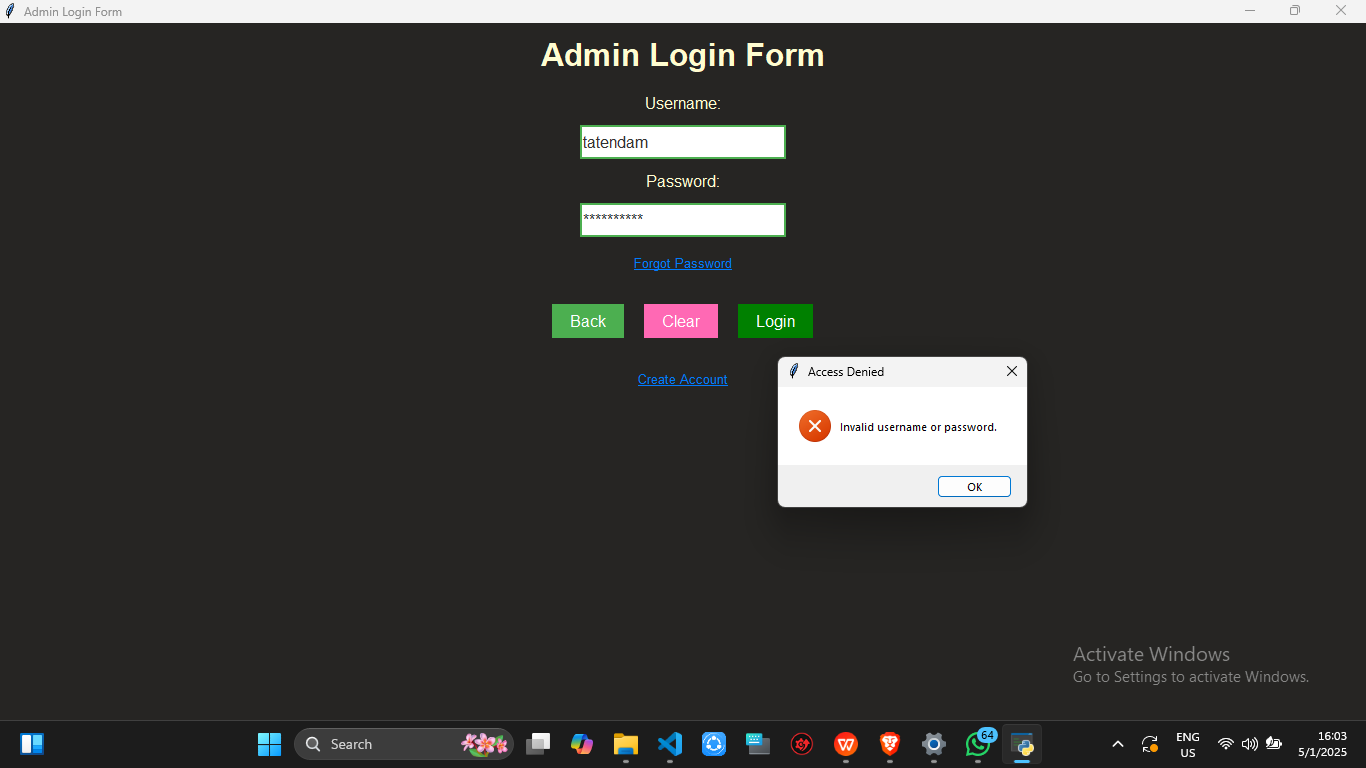Close the Admin Login Form window
This screenshot has height=768, width=1366.
[1341, 11]
